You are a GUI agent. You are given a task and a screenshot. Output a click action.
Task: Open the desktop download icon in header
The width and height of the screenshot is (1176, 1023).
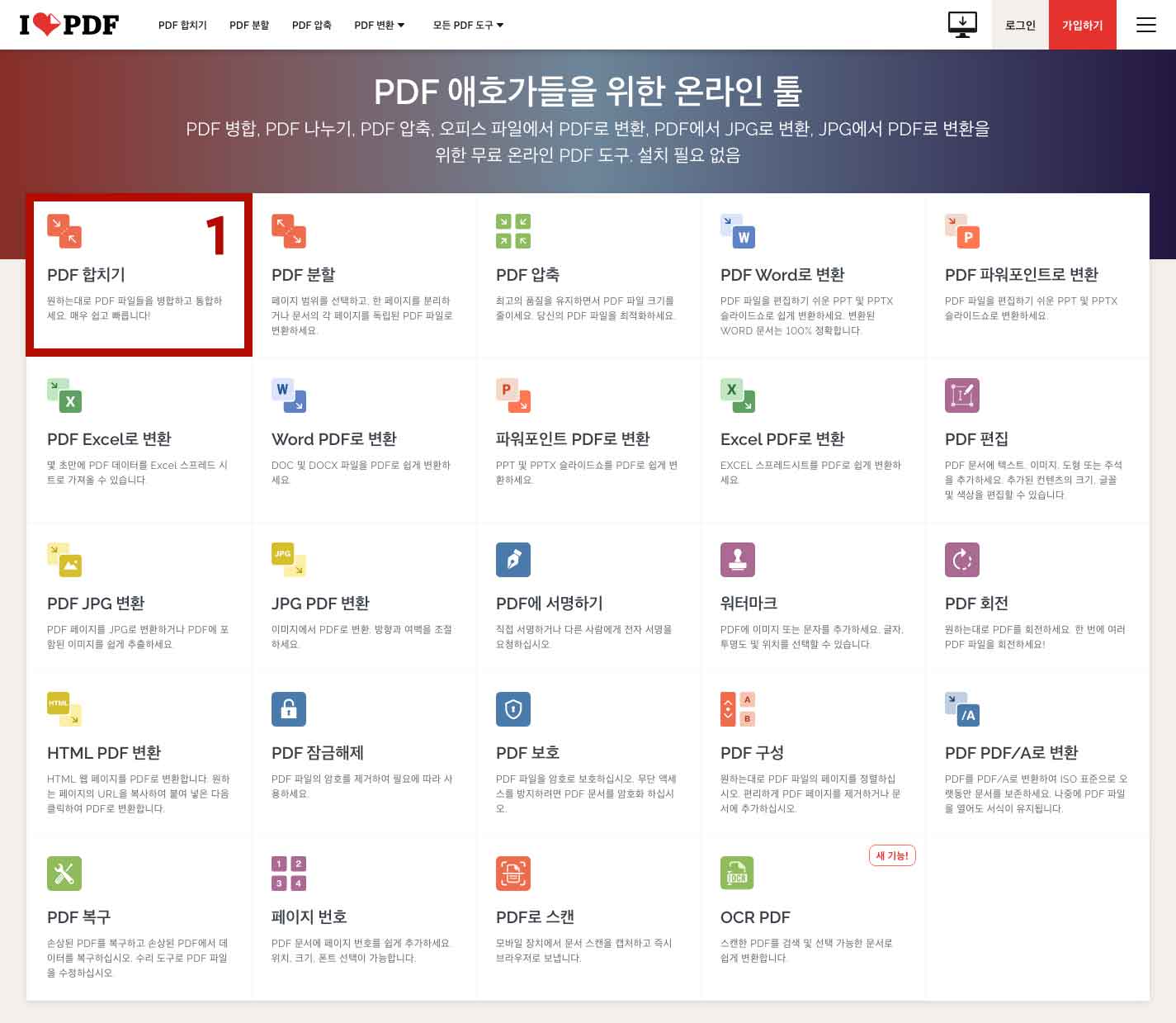click(961, 25)
